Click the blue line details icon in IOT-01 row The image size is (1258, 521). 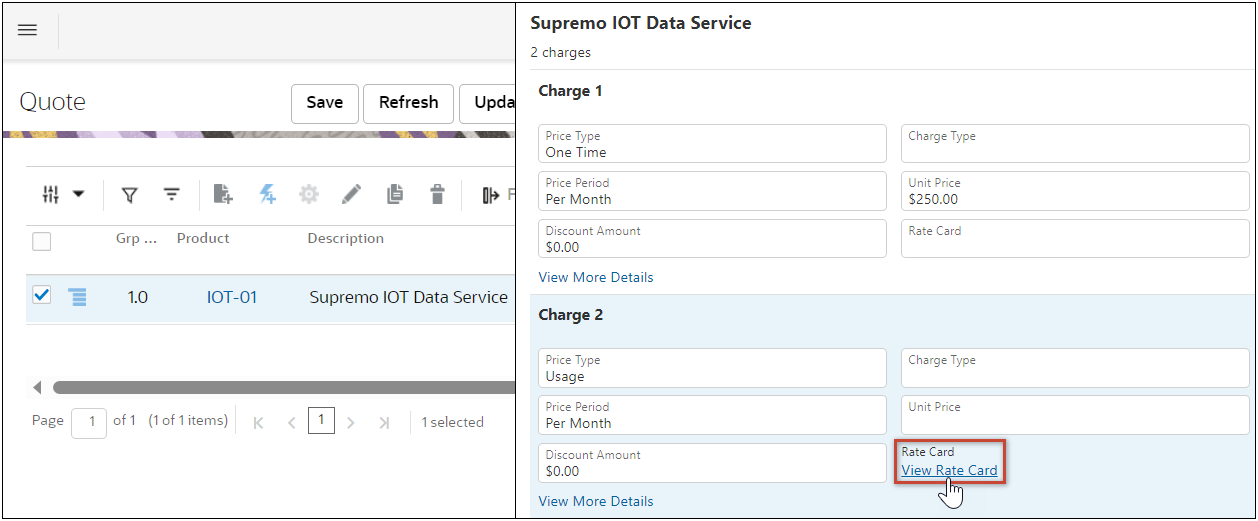77,297
